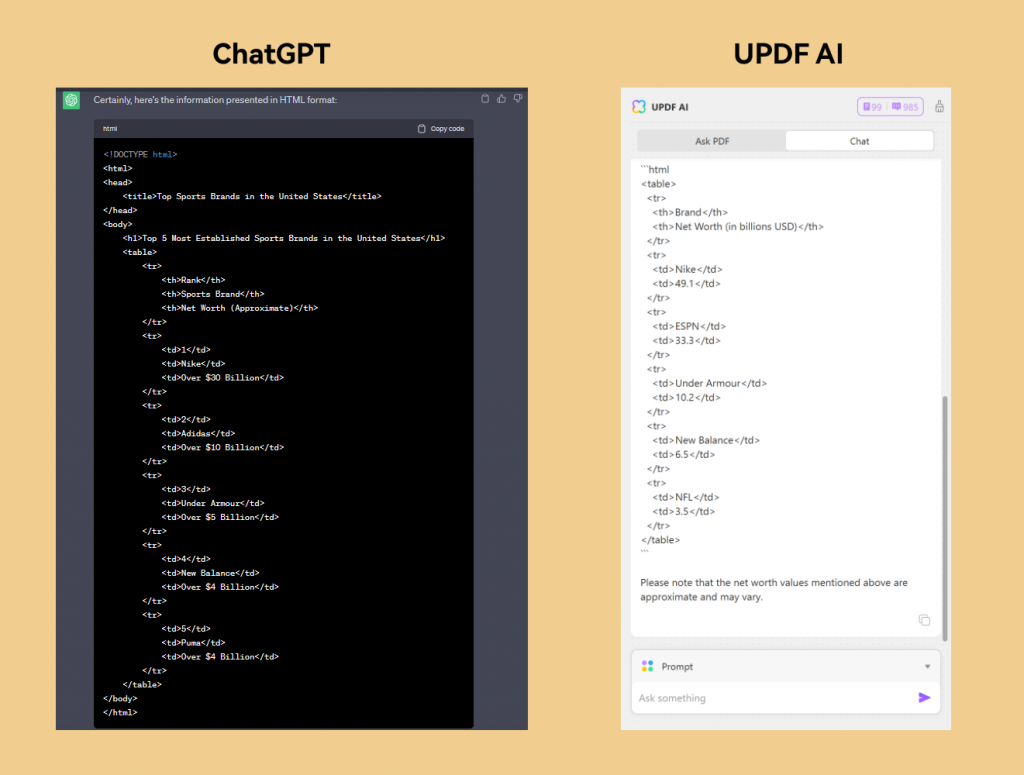The width and height of the screenshot is (1024, 775).
Task: Click the <td>Under Armour</td> line in ChatGPT
Action: pos(213,503)
